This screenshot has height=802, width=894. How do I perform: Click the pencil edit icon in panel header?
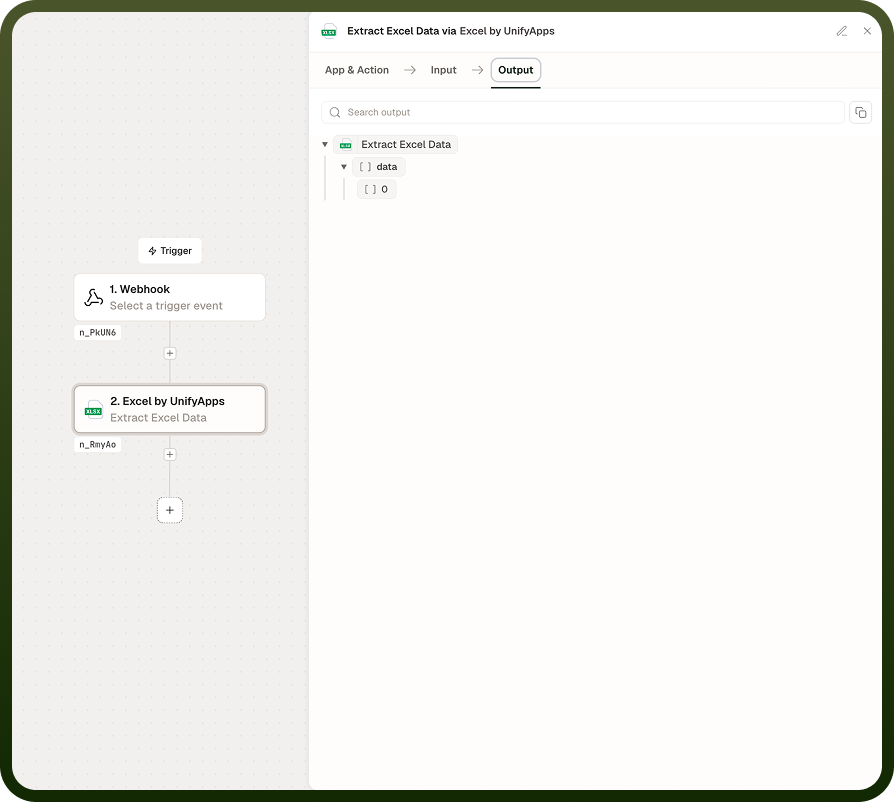tap(842, 31)
